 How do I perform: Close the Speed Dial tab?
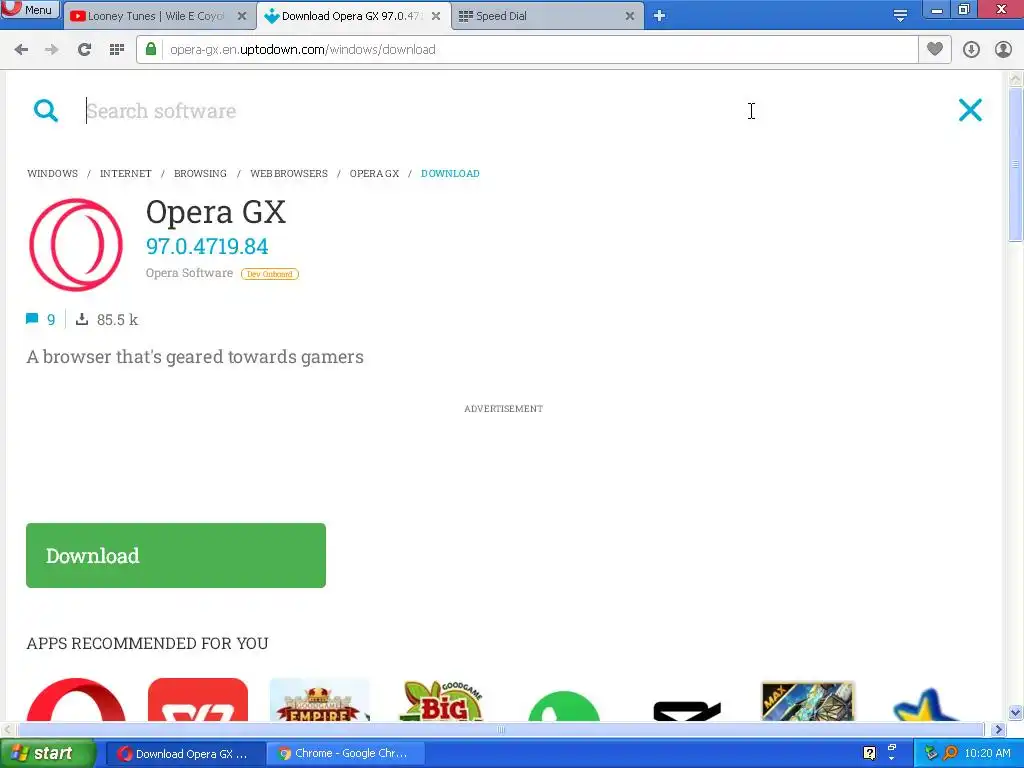tap(630, 16)
